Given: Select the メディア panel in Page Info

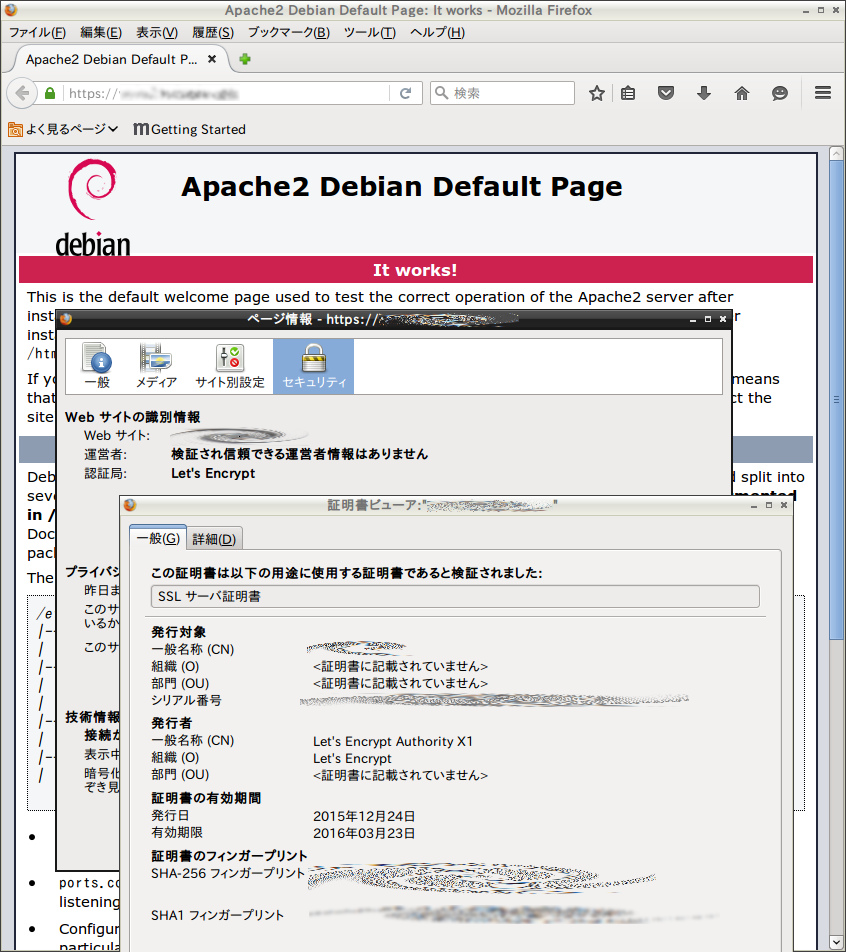Looking at the screenshot, I should click(x=156, y=367).
